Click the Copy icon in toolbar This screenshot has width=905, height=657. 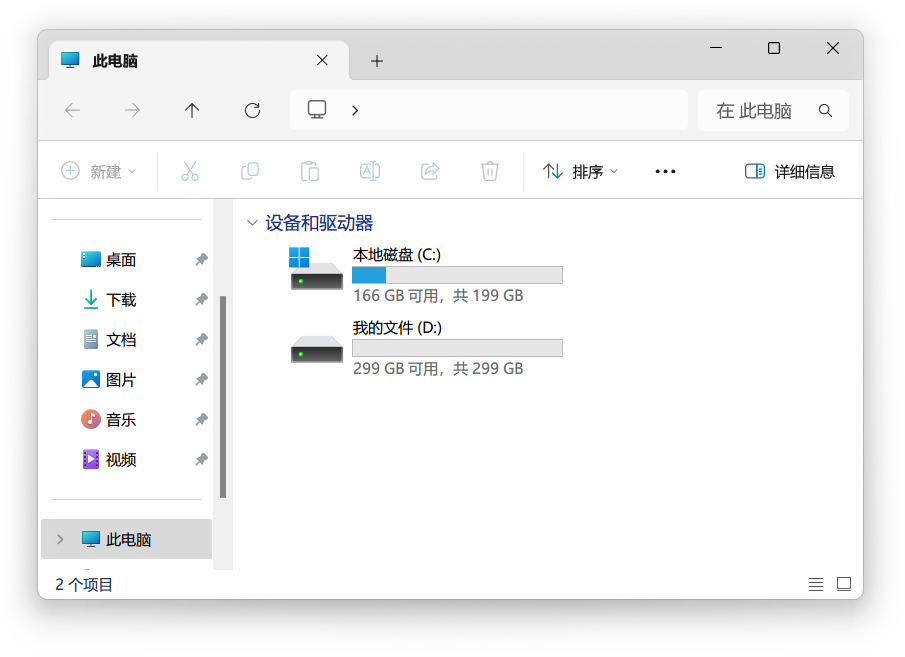[250, 171]
